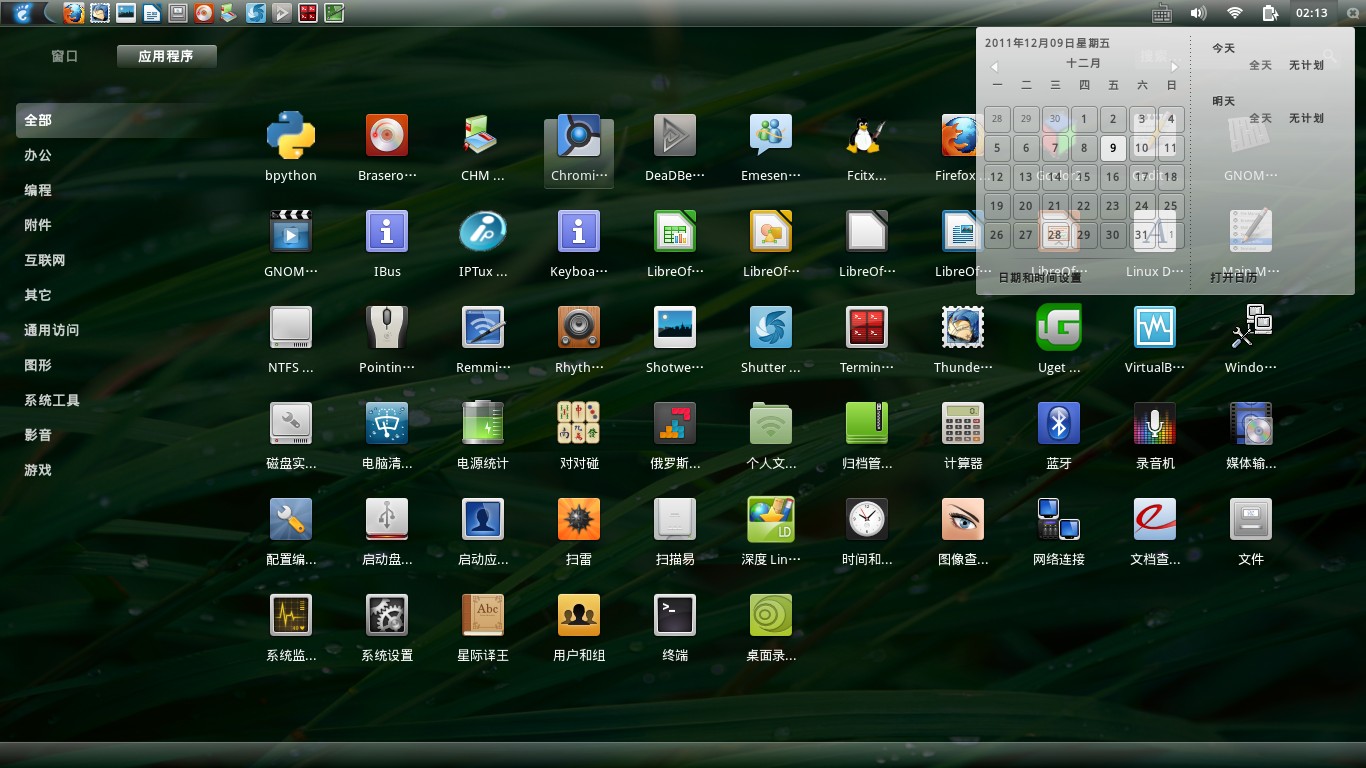Open 系统设置 system settings icon

(x=387, y=615)
